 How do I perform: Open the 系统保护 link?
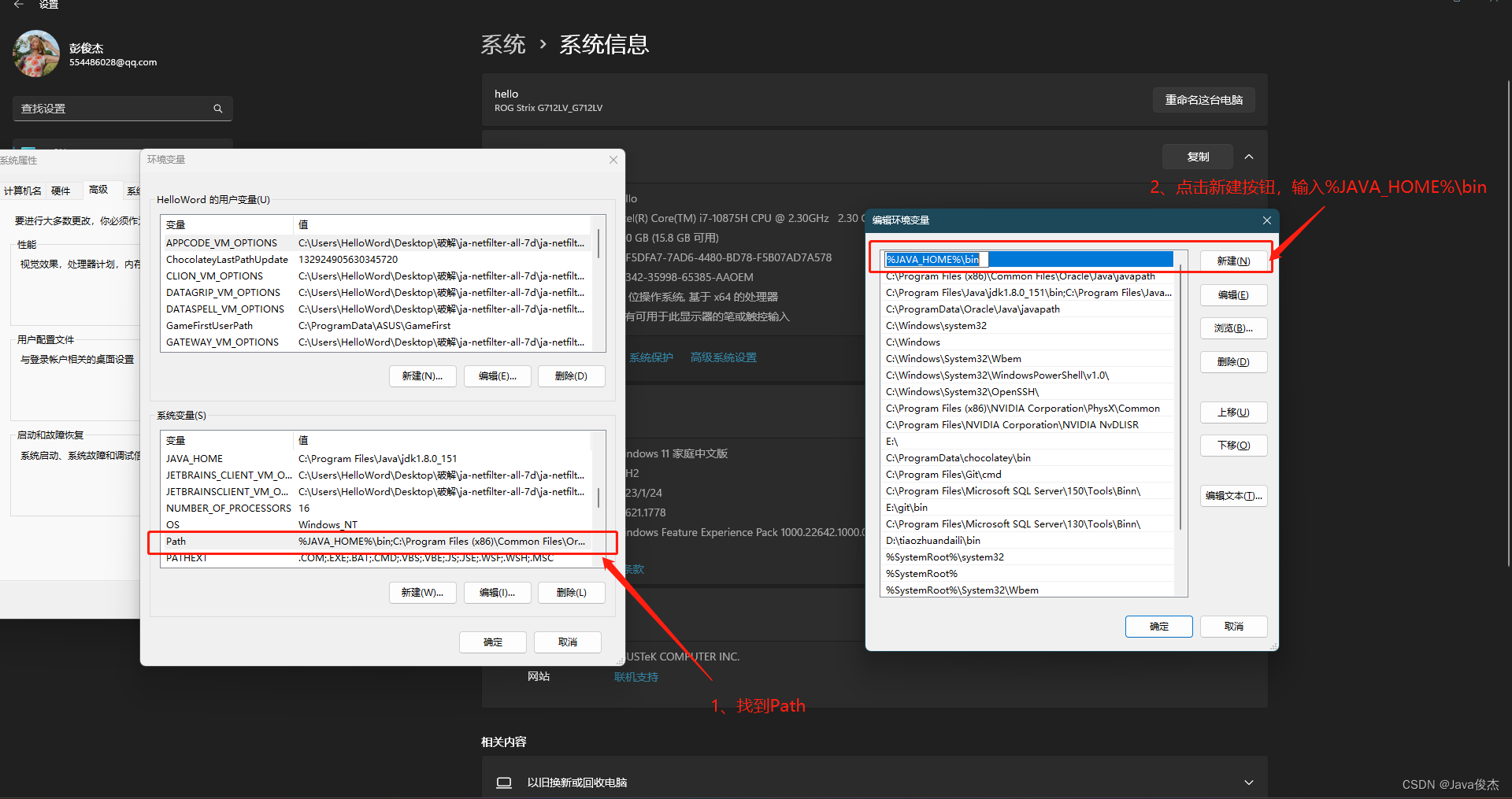(651, 357)
